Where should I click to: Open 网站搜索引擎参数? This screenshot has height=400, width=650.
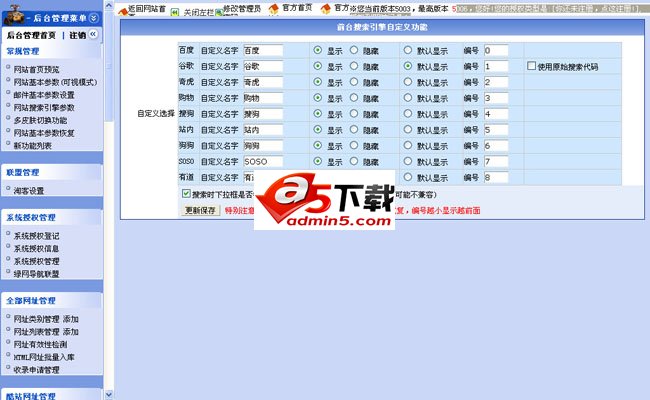tap(44, 107)
